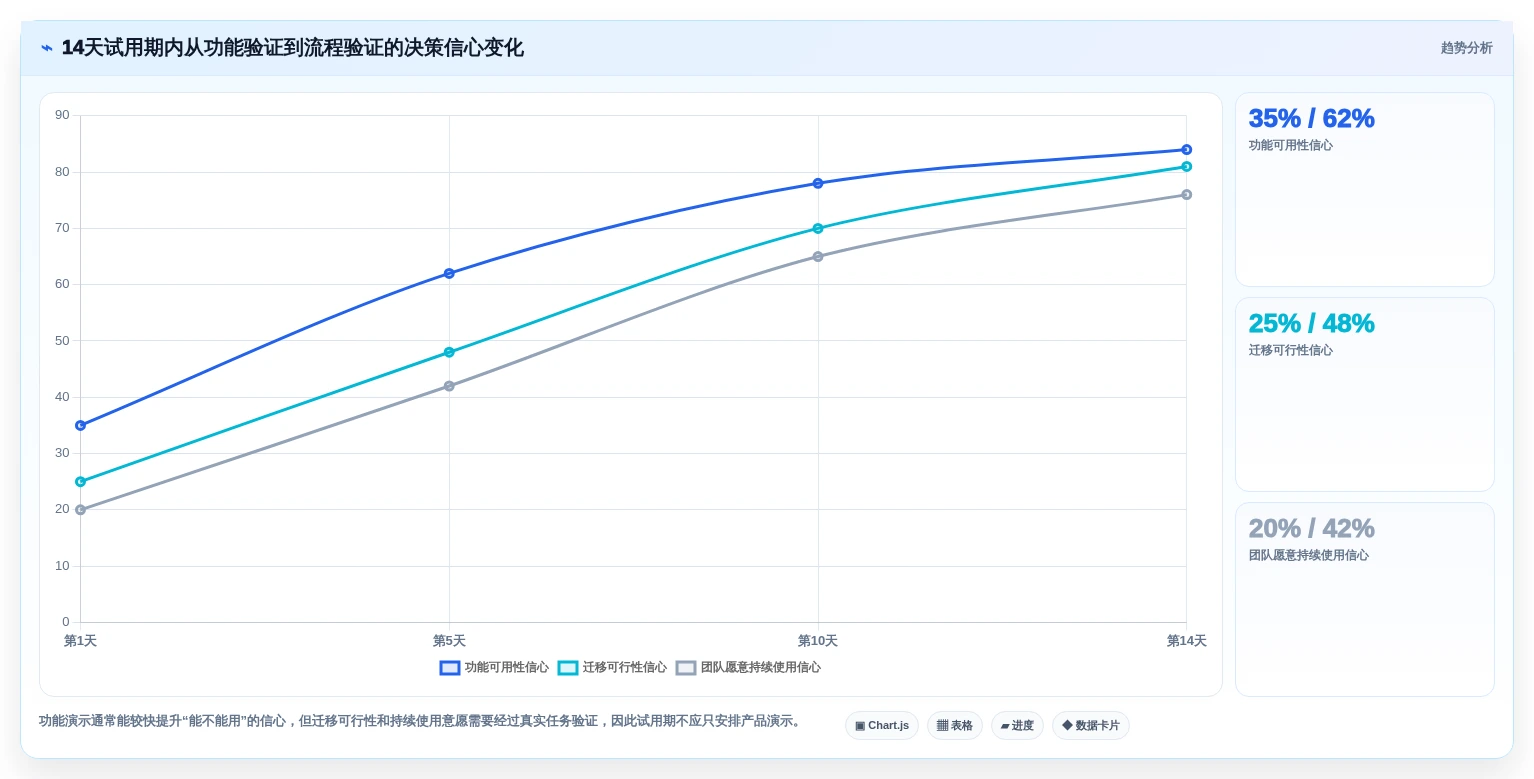Toggle the 团队愿意持续使用信心 legend swatch

point(686,668)
